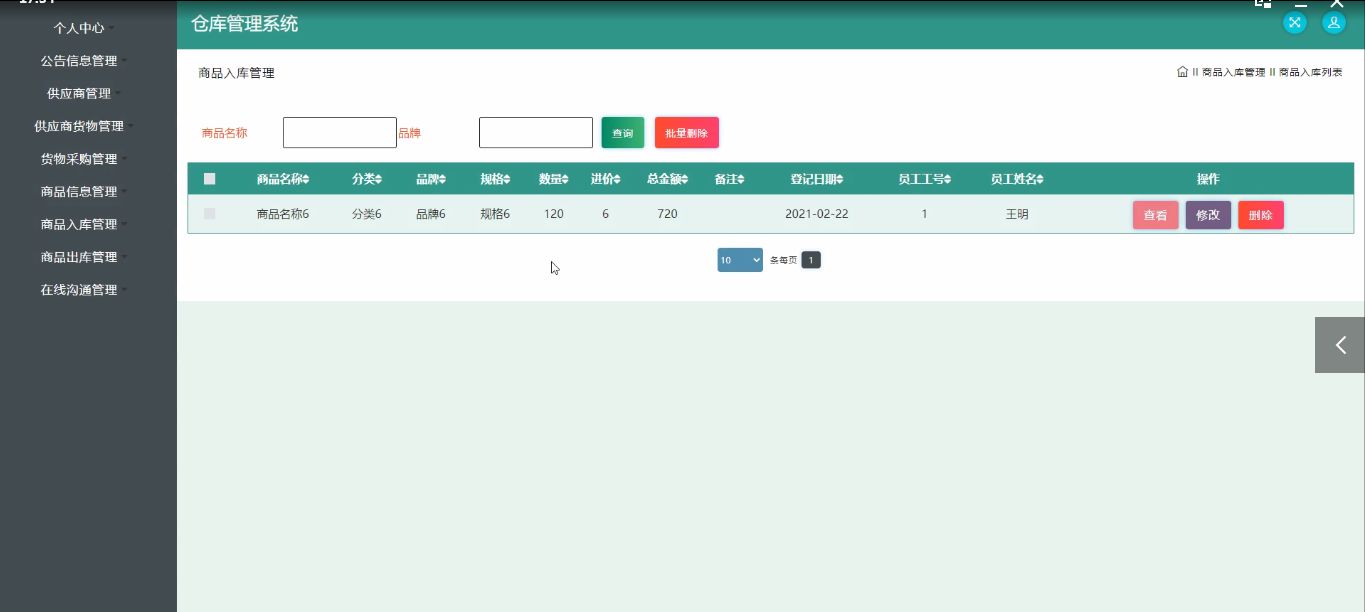Click the 仓库管理系统 title
This screenshot has width=1365, height=612.
point(245,24)
